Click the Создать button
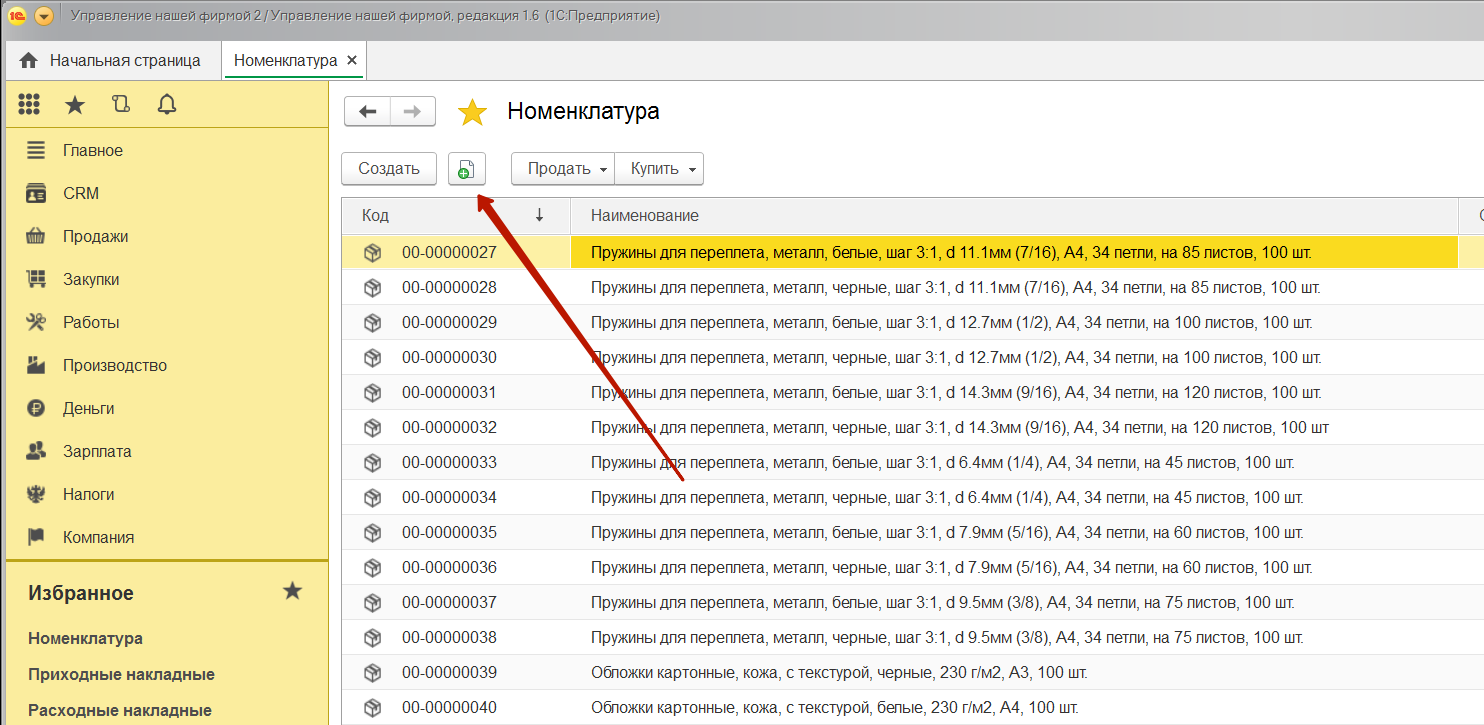The height and width of the screenshot is (725, 1484). click(x=388, y=169)
